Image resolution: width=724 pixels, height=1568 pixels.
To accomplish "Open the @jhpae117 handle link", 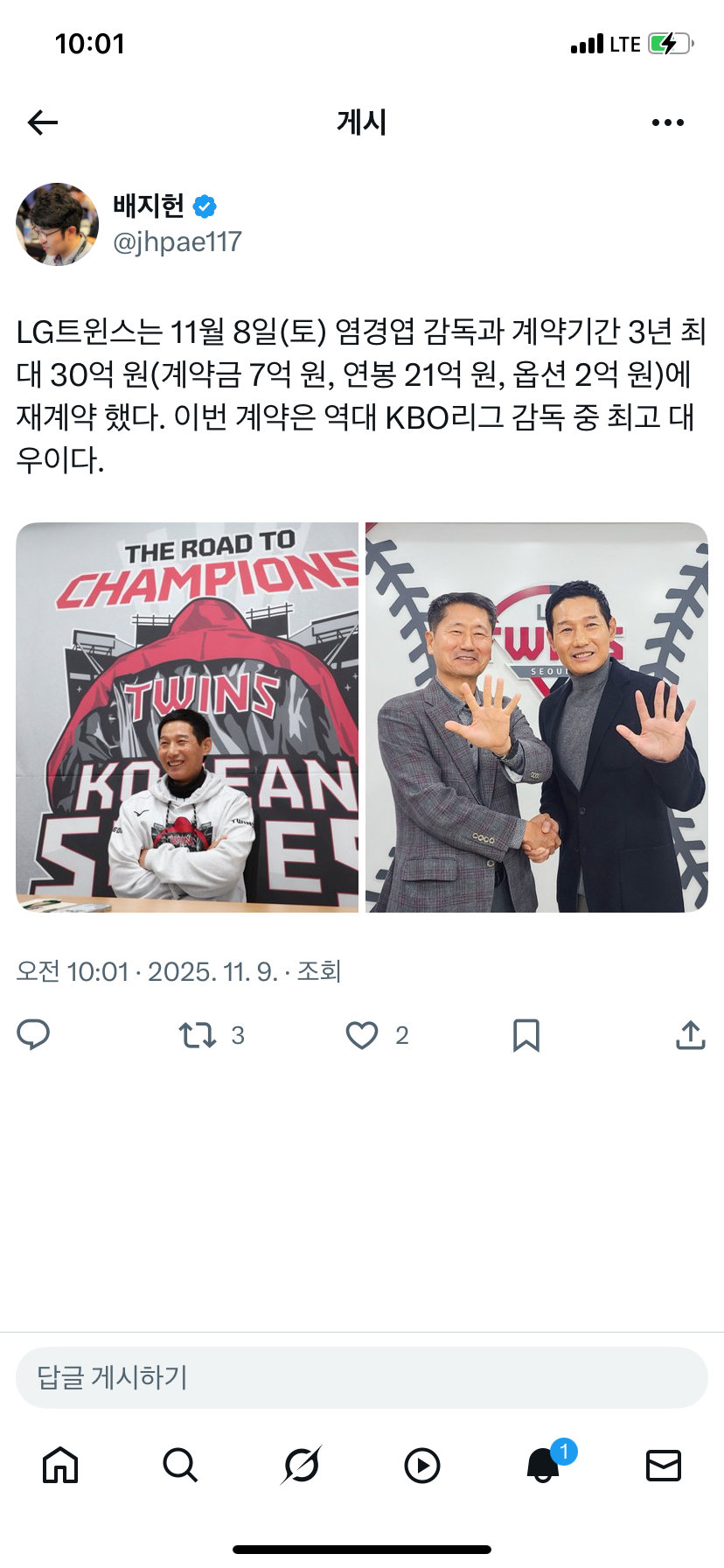I will tap(178, 241).
